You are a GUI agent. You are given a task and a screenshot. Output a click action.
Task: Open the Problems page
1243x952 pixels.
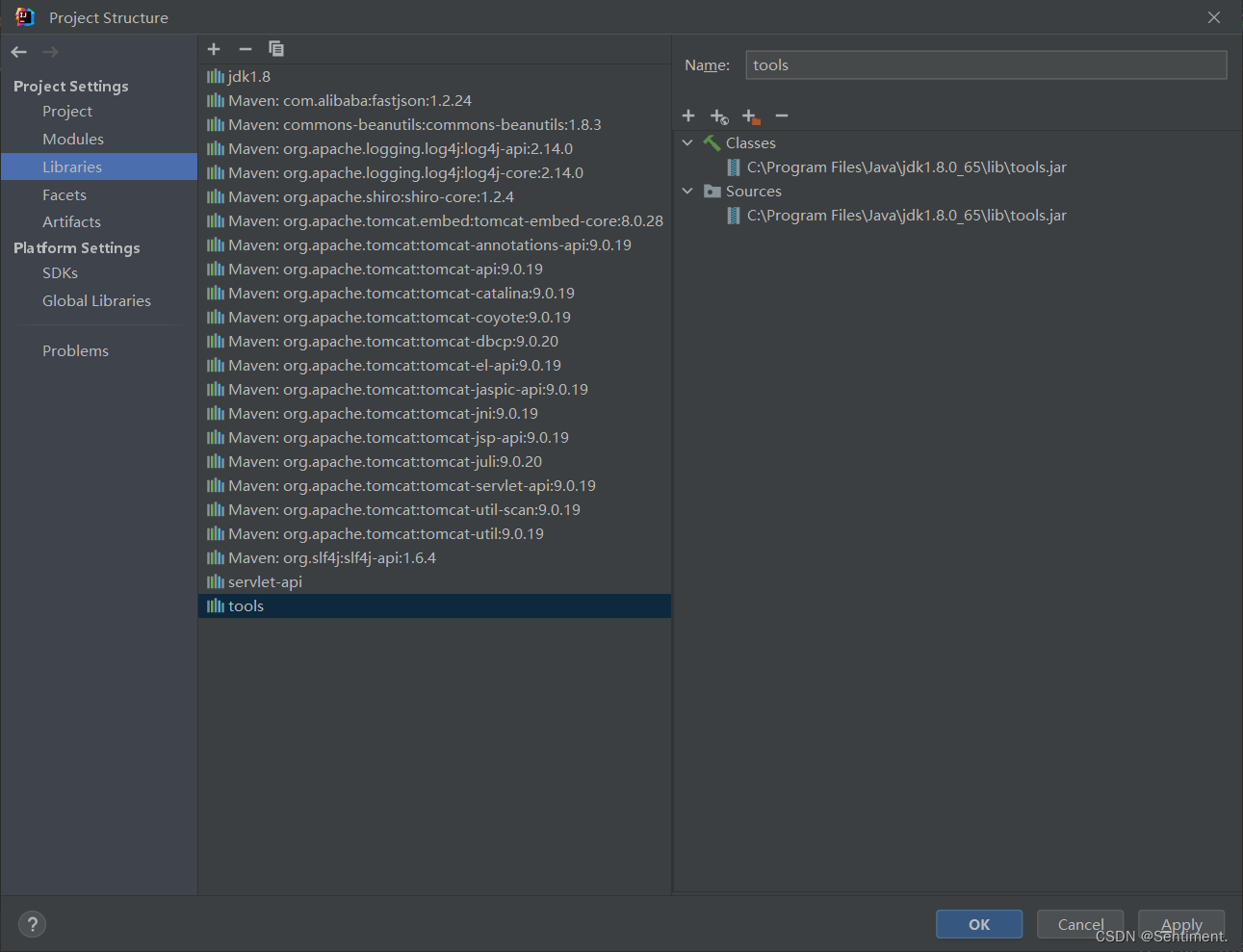[x=75, y=350]
